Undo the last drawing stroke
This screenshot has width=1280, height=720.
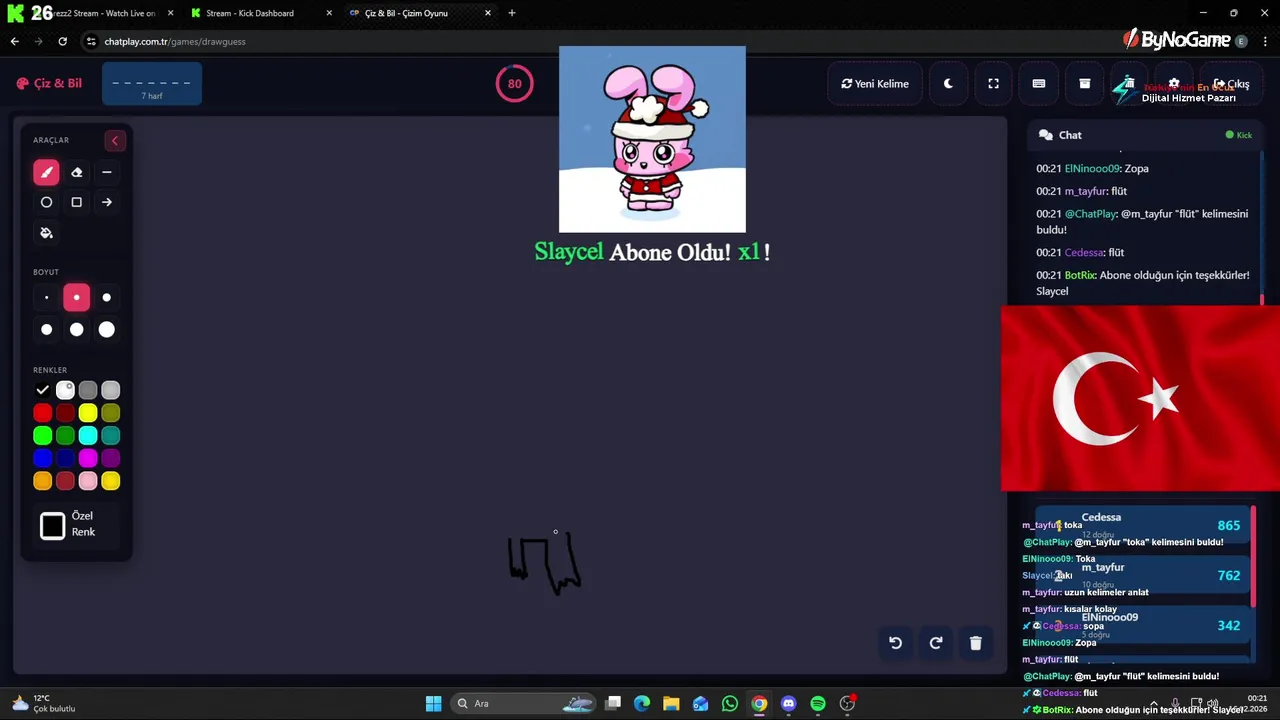tap(896, 643)
